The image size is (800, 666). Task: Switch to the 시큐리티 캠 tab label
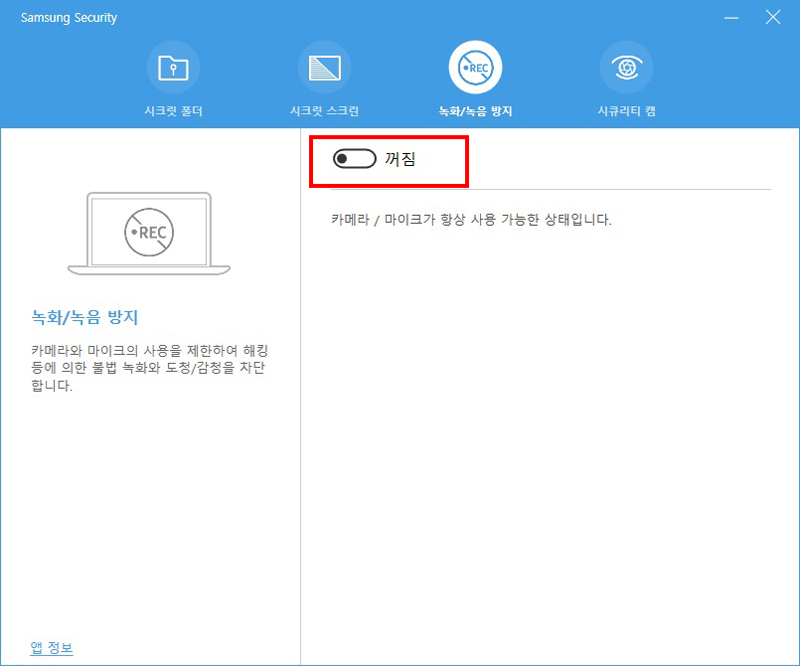point(627,111)
